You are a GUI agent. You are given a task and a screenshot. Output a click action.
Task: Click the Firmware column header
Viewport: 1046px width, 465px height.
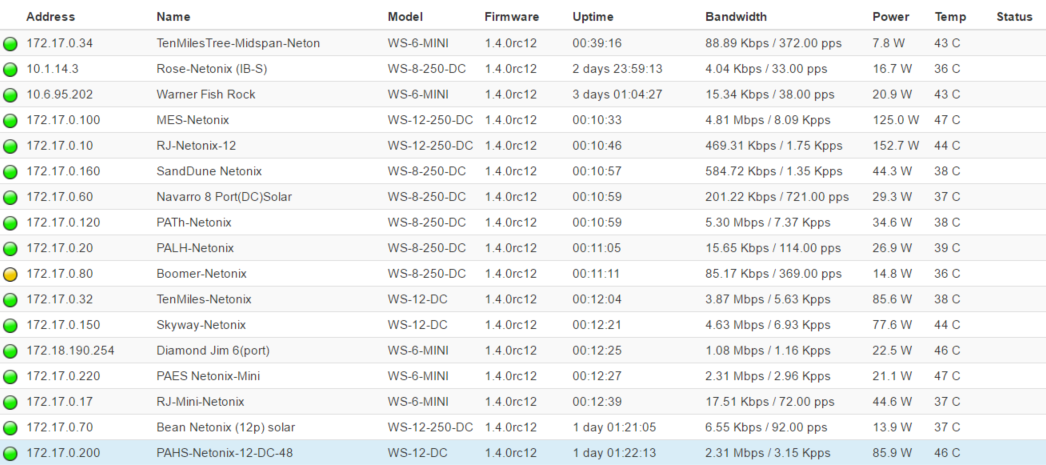click(511, 17)
